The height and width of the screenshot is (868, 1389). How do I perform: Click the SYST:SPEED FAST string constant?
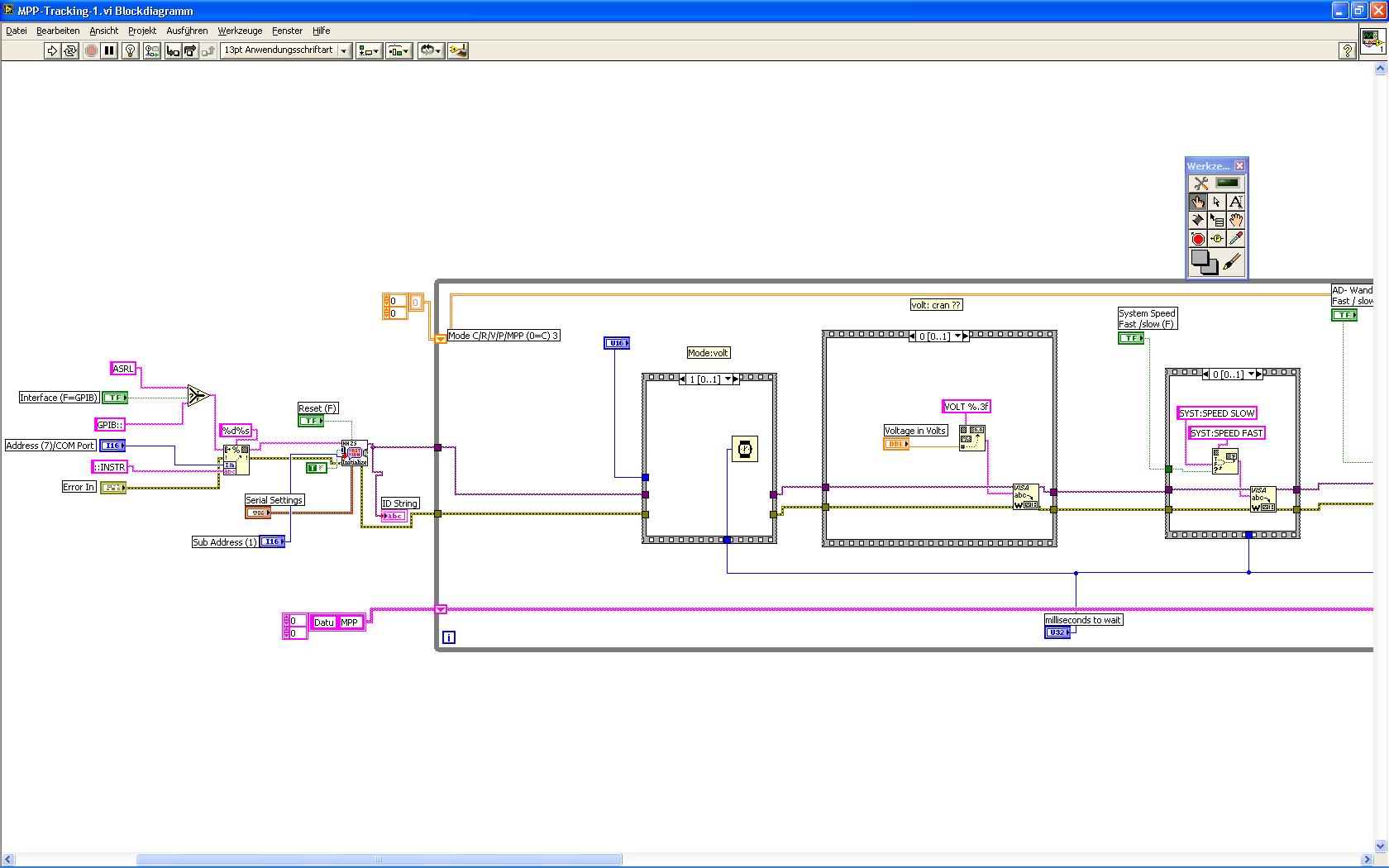[x=1227, y=433]
